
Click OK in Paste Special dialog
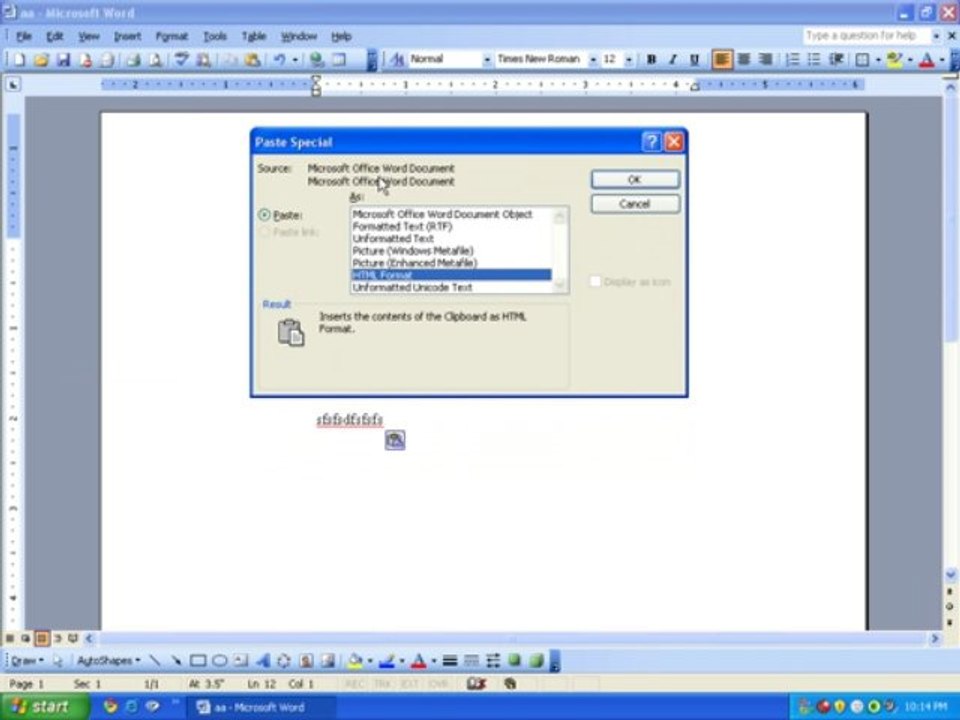(x=635, y=179)
